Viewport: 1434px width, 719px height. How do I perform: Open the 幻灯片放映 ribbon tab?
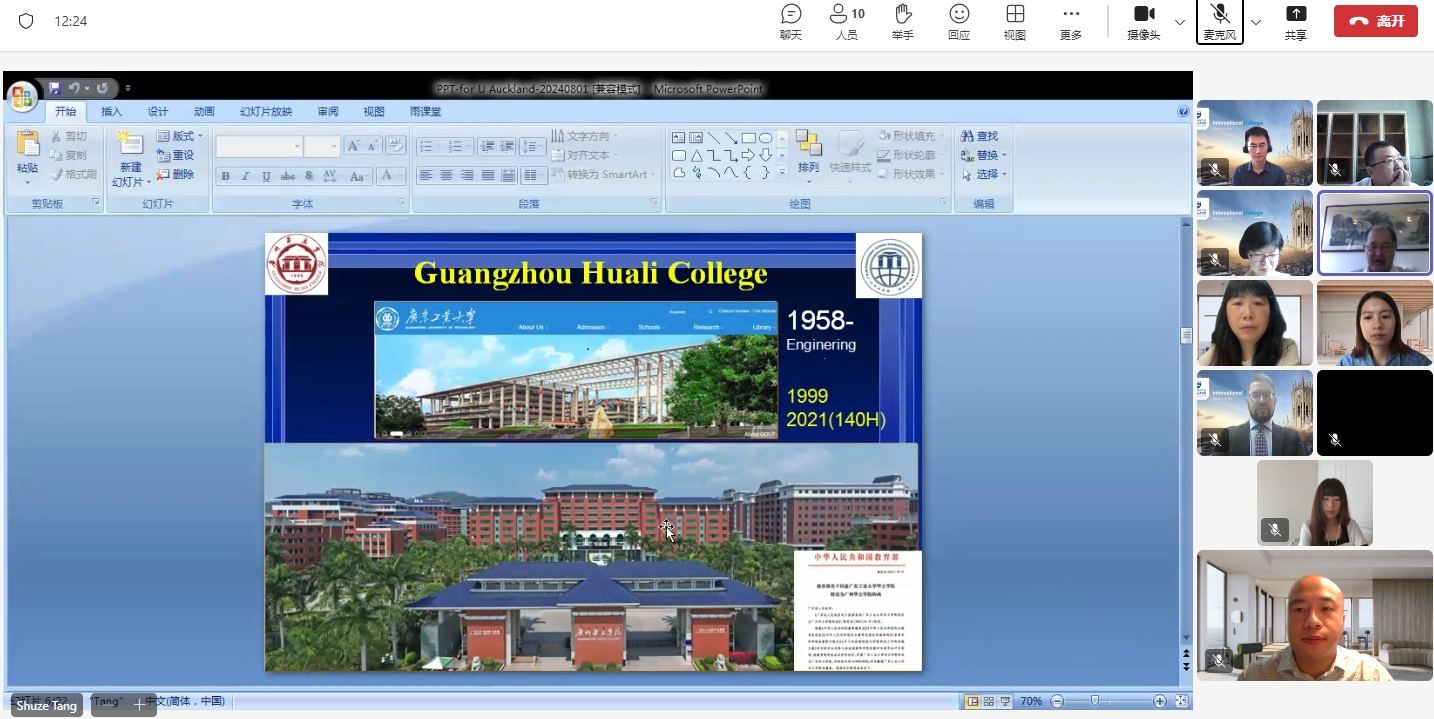pos(266,112)
